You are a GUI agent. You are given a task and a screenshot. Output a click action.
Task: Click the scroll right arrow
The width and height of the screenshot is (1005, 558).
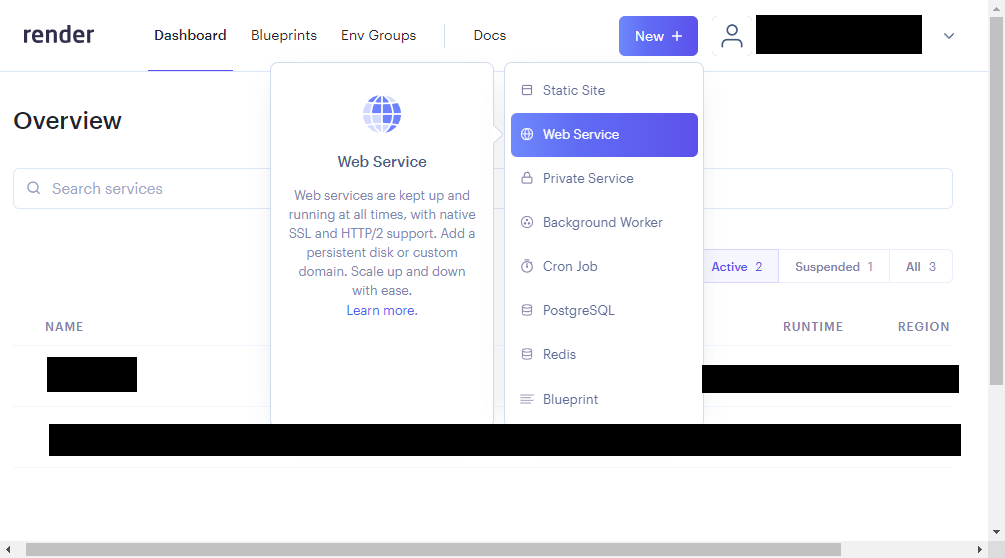tap(979, 550)
